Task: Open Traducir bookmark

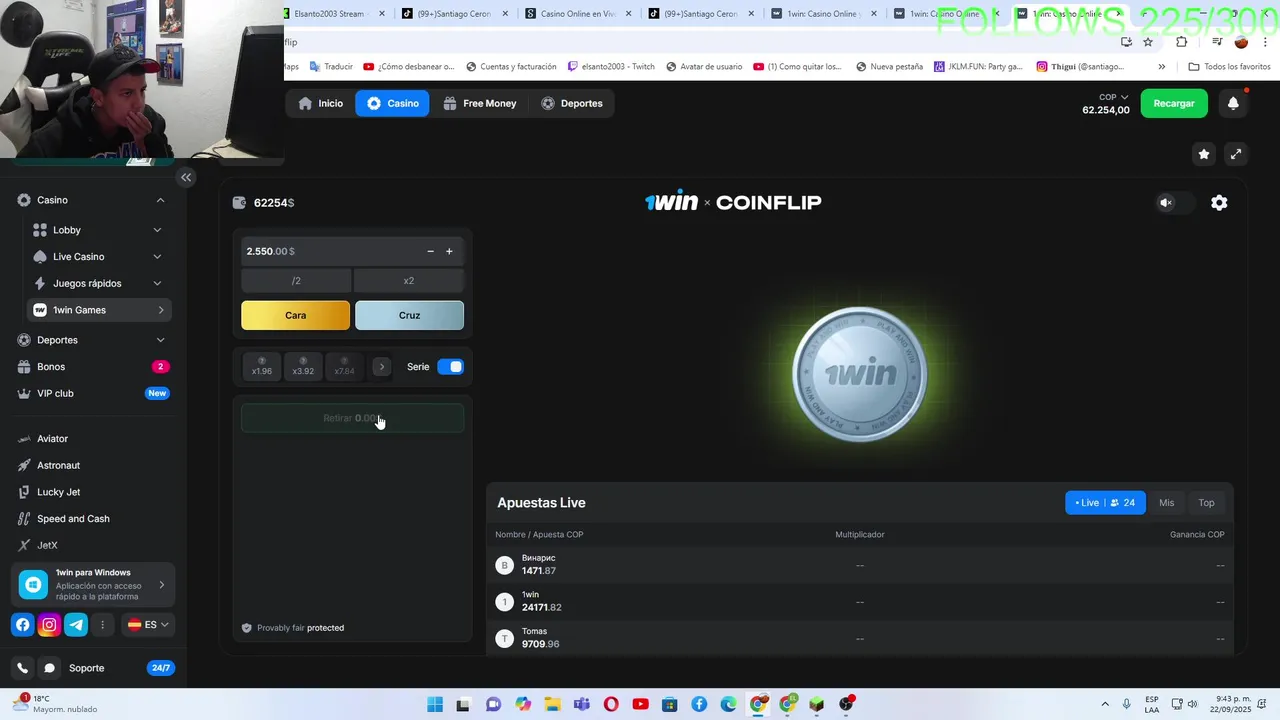Action: [331, 67]
